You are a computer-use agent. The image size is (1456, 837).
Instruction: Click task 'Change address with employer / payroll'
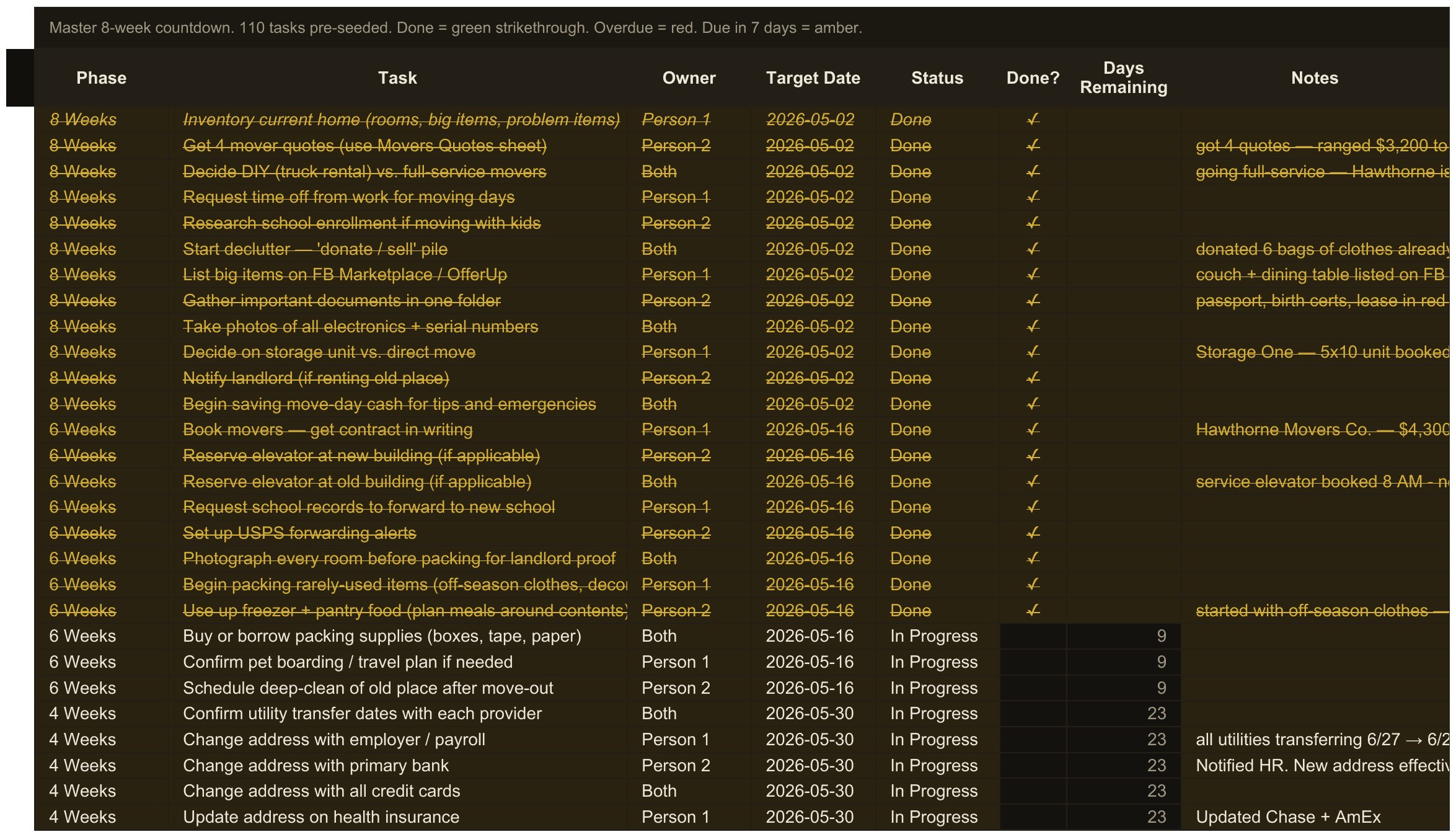[x=334, y=740]
